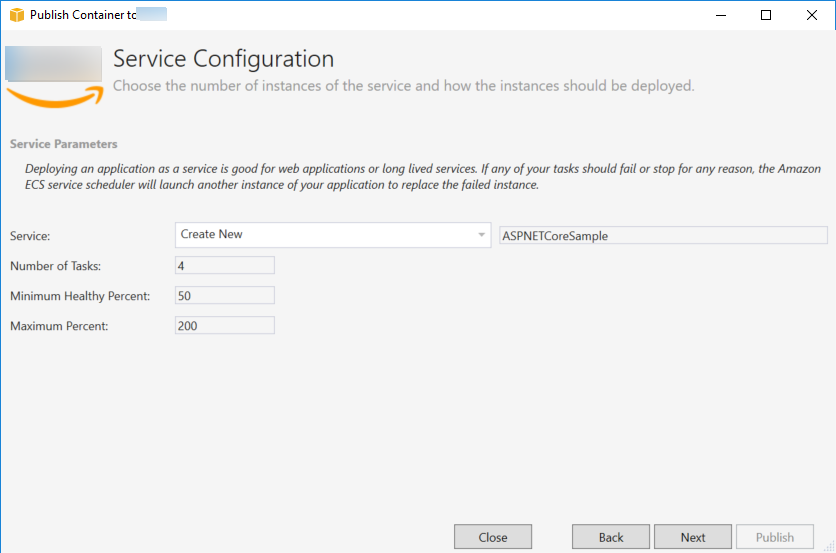This screenshot has height=553, width=836.
Task: Close the window using the title bar X
Action: (812, 15)
